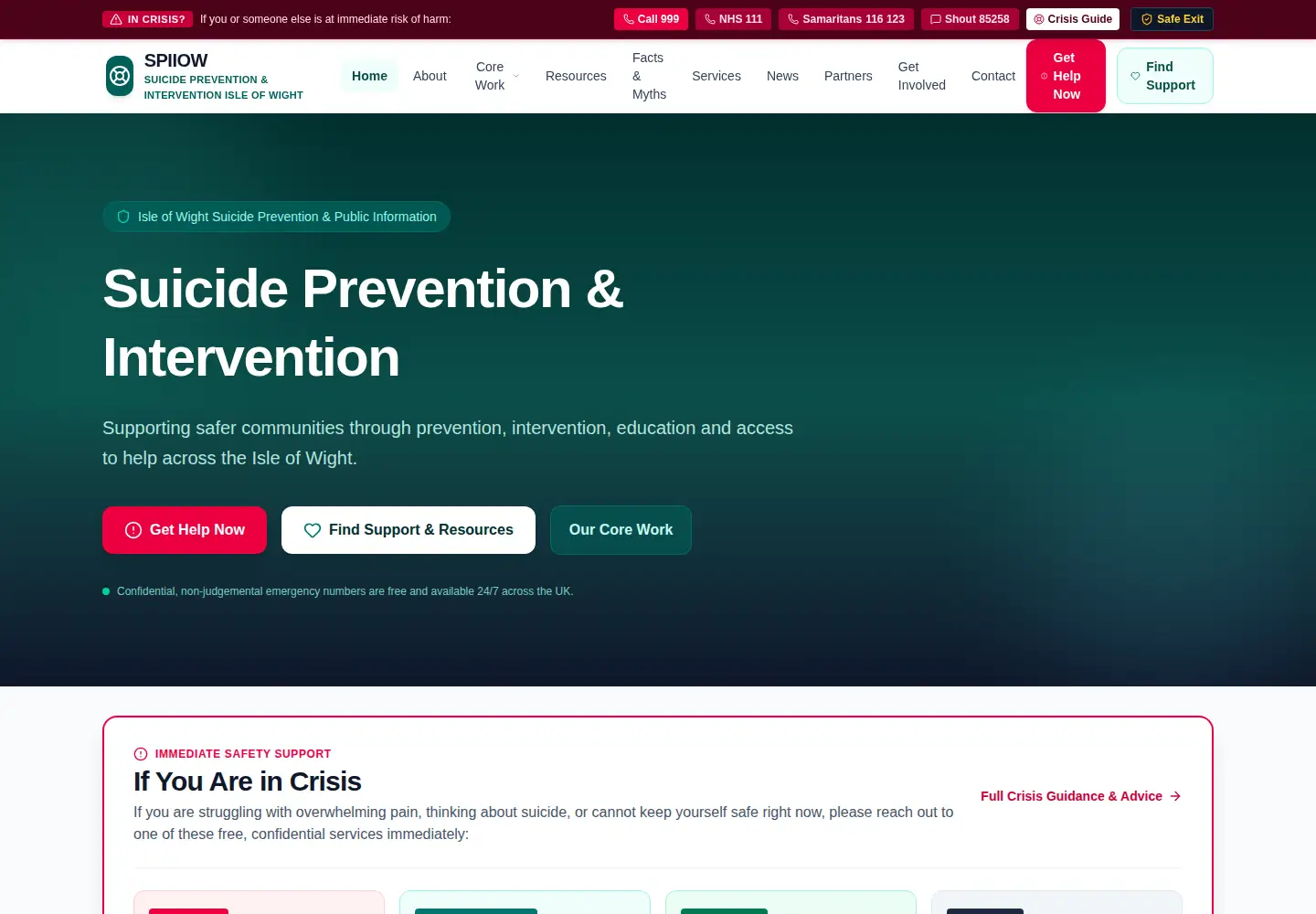Viewport: 1316px width, 914px height.
Task: Click the SPIIOW site title text
Action: coord(175,60)
